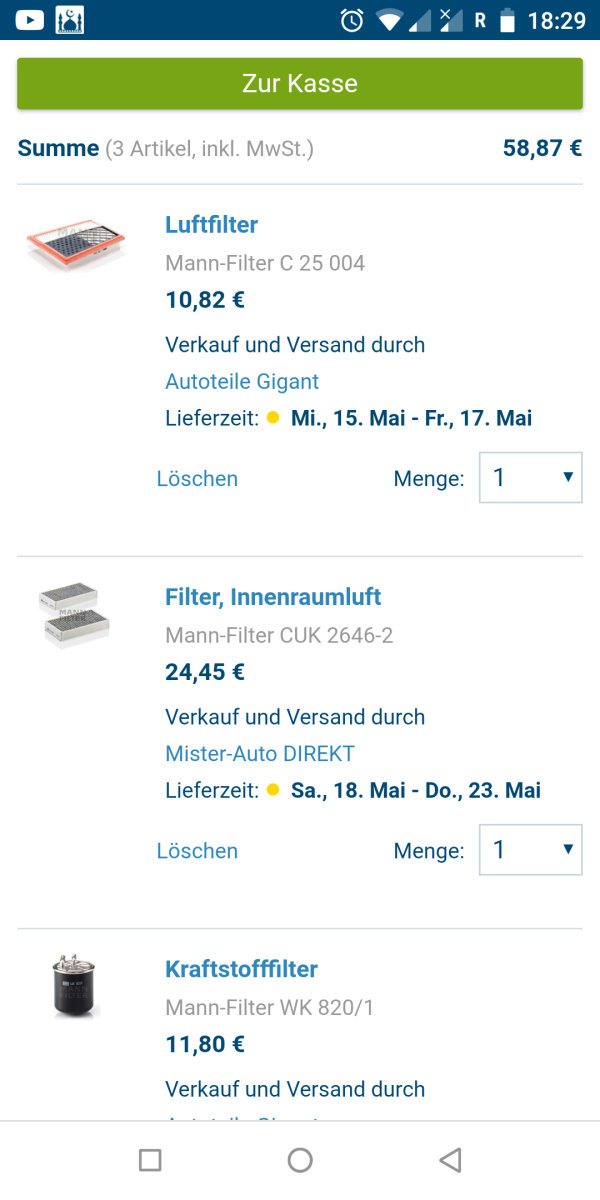Tap the alarm clock status icon
This screenshot has height=1200, width=600.
click(352, 20)
